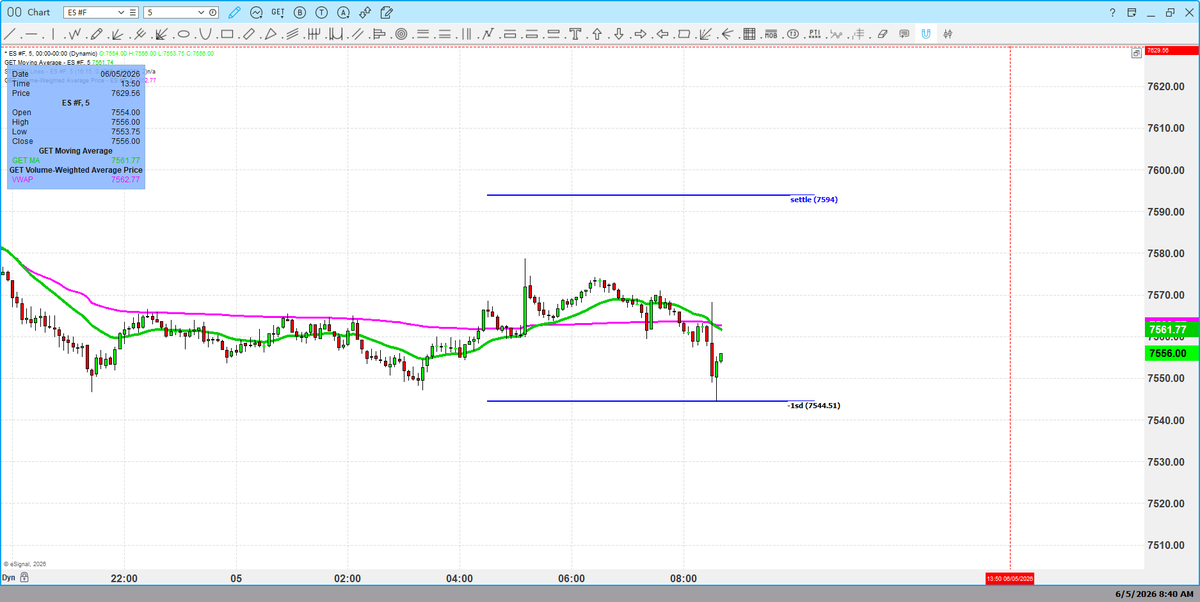
Task: Open the ES #F symbol dropdown
Action: [x=120, y=12]
